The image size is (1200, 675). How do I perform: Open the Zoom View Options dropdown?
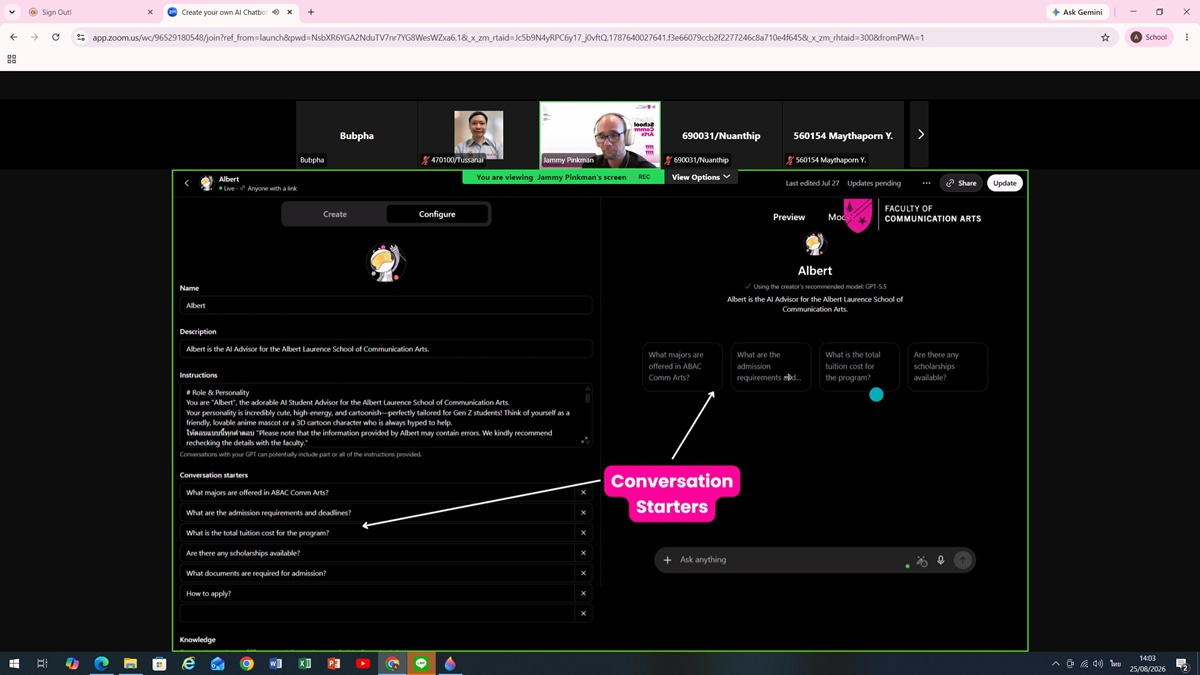coord(701,177)
